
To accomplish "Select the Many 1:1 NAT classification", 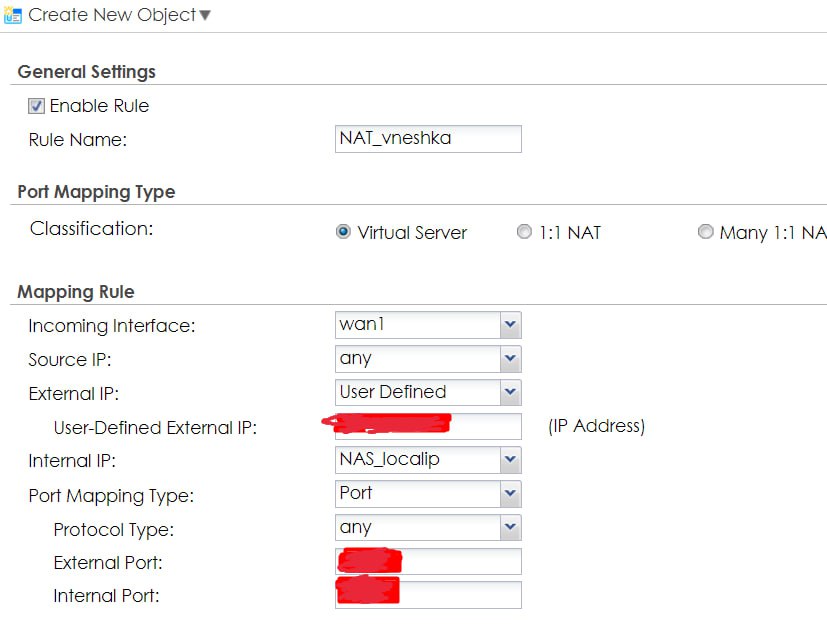I will [705, 232].
